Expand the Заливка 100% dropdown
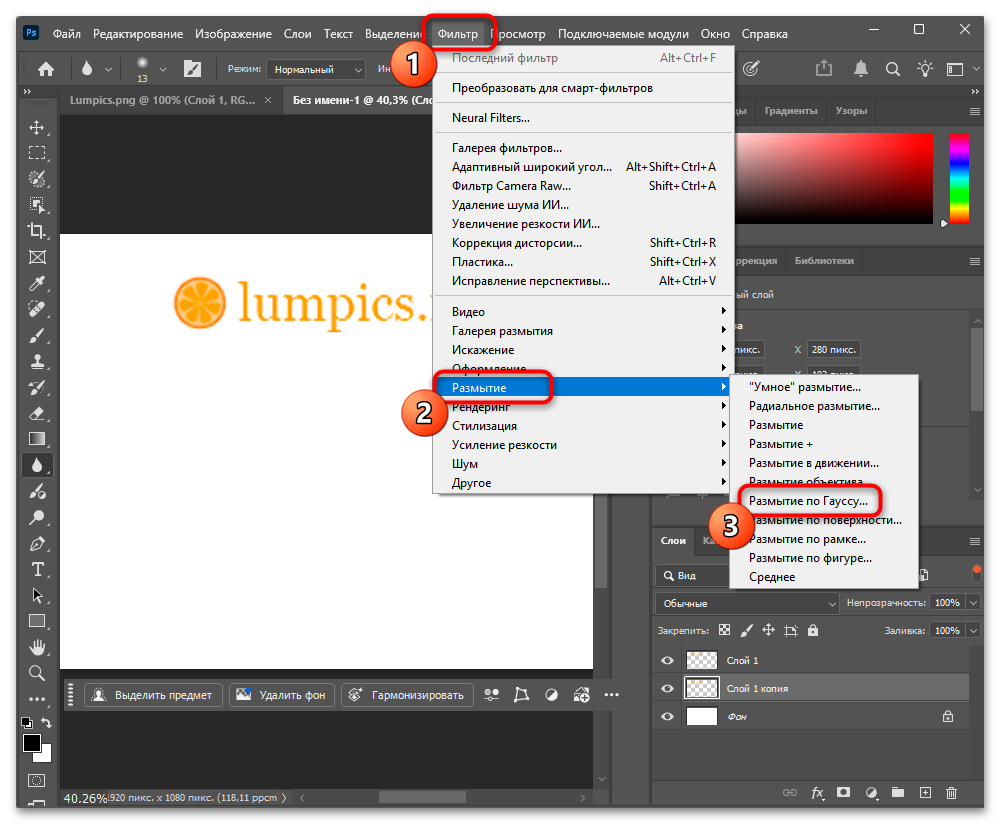The width and height of the screenshot is (1000, 824). pyautogui.click(x=974, y=631)
